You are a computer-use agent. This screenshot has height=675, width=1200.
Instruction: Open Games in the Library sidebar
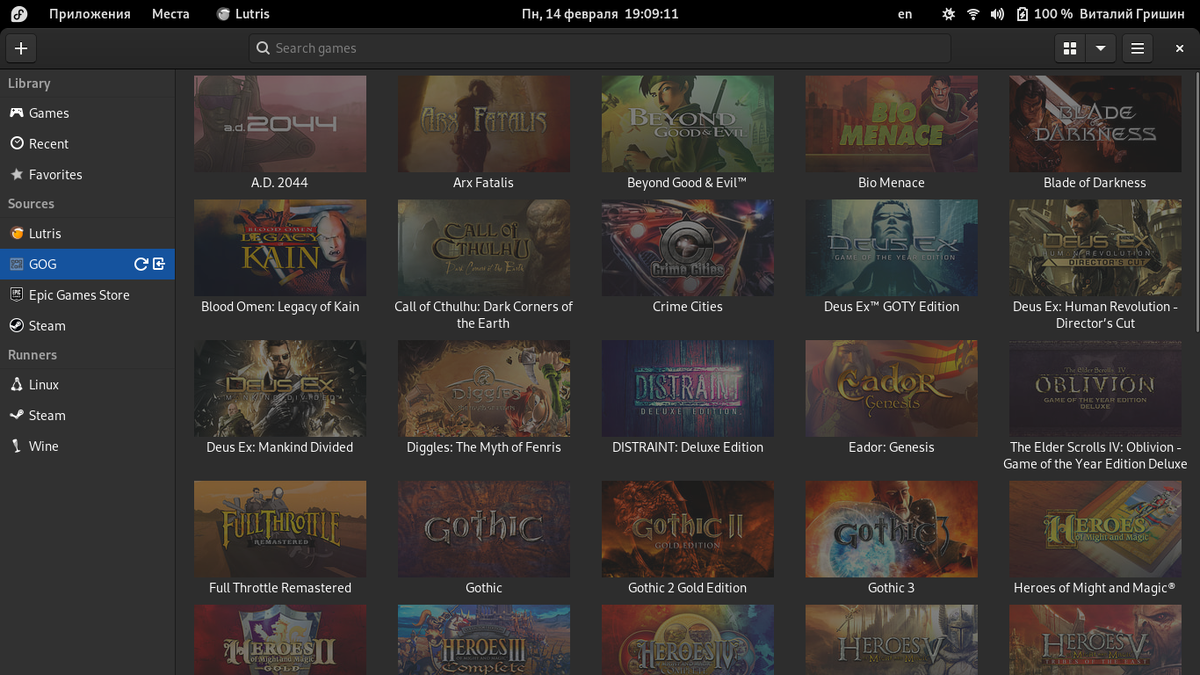click(87, 113)
